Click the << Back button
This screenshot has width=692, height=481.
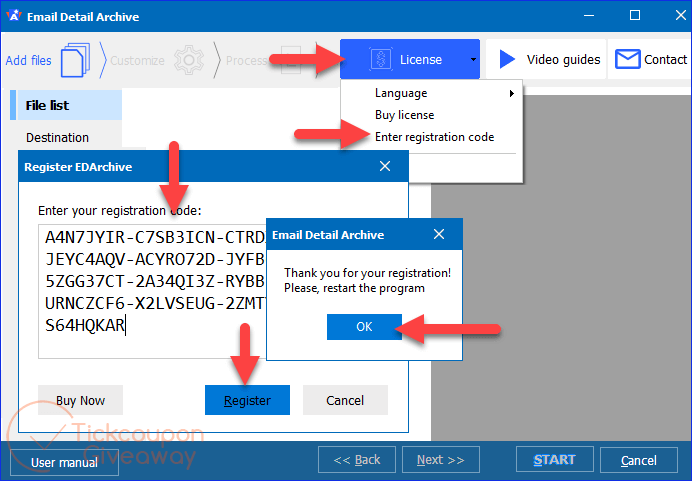357,460
